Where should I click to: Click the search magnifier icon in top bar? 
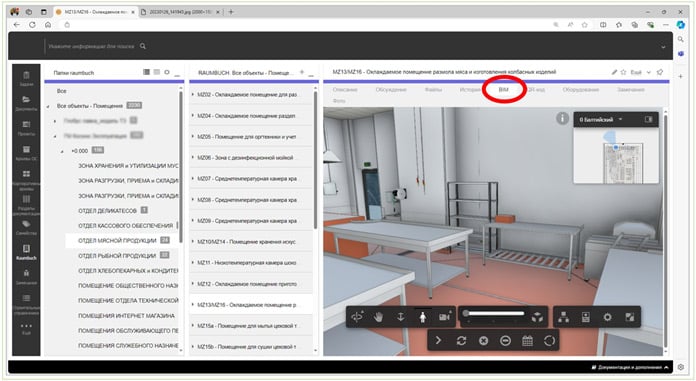coord(142,46)
